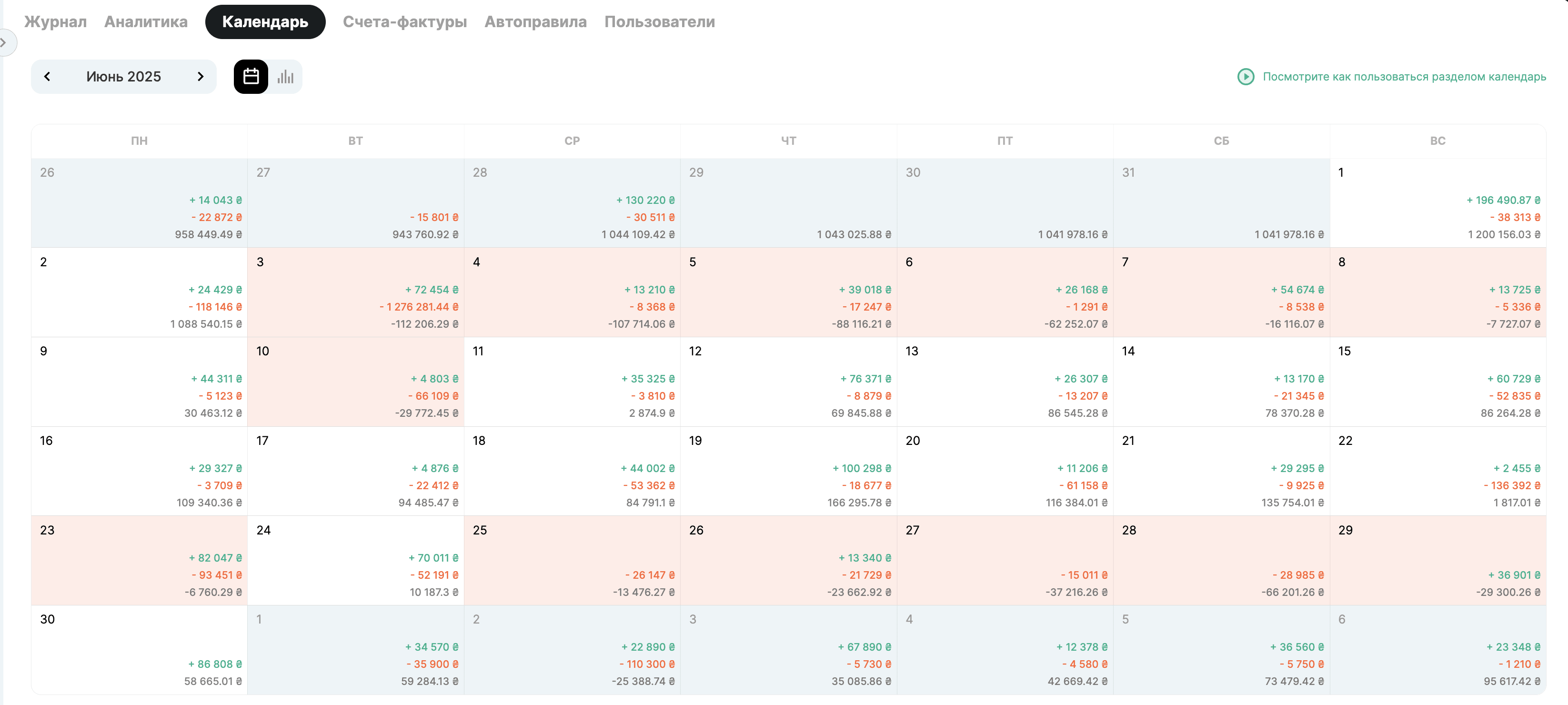Expand the collapsed left sidebar

point(5,42)
